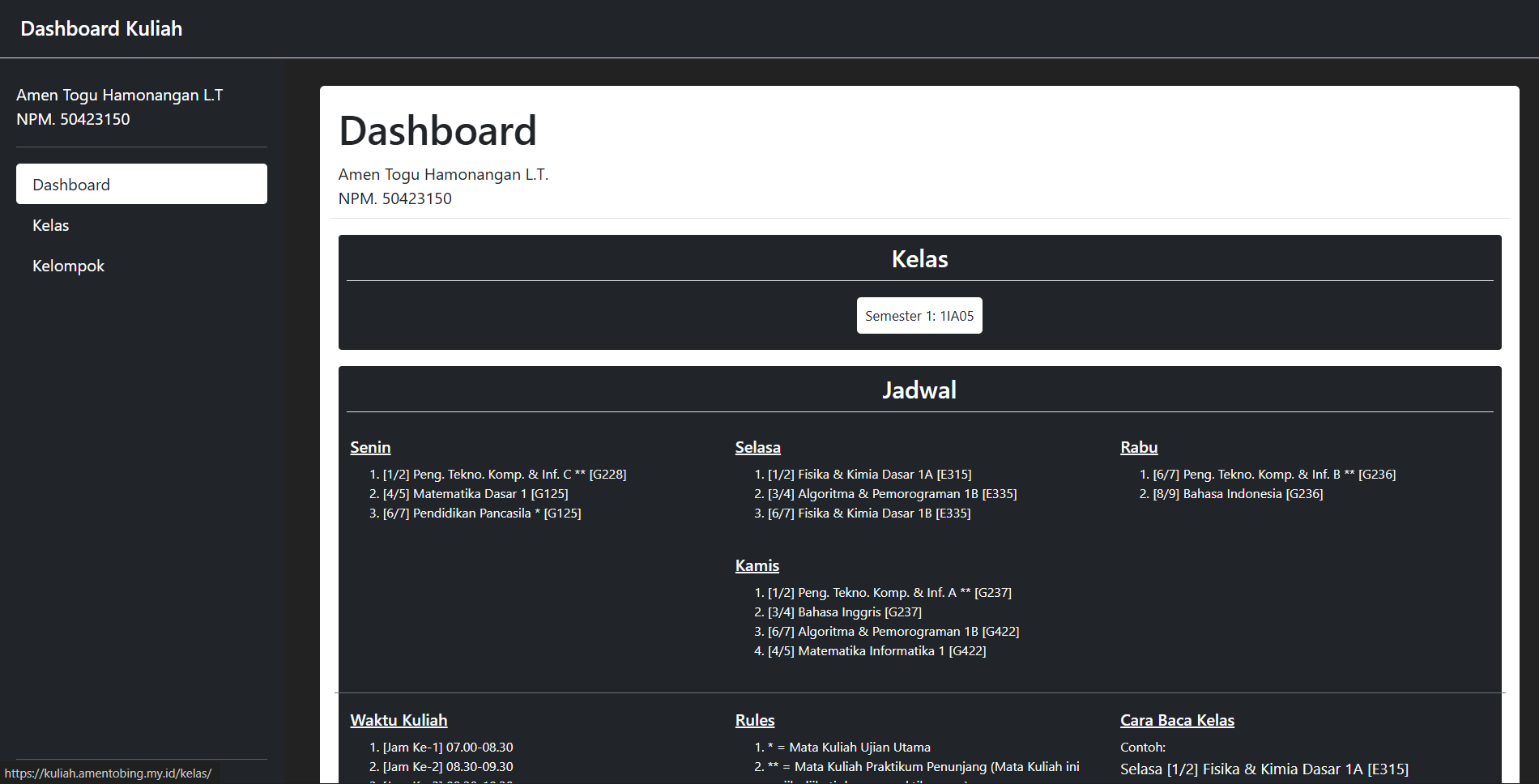Open the Cara Baca Kelas section heading
The image size is (1539, 784).
tap(1176, 719)
